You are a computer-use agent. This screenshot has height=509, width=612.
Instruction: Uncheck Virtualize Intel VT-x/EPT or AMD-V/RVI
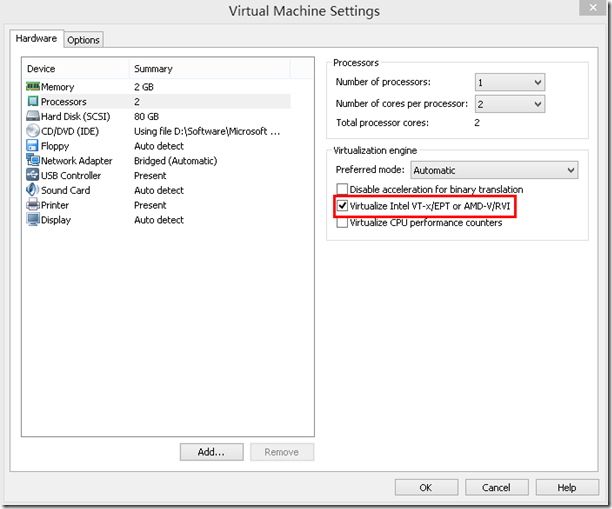[x=343, y=207]
